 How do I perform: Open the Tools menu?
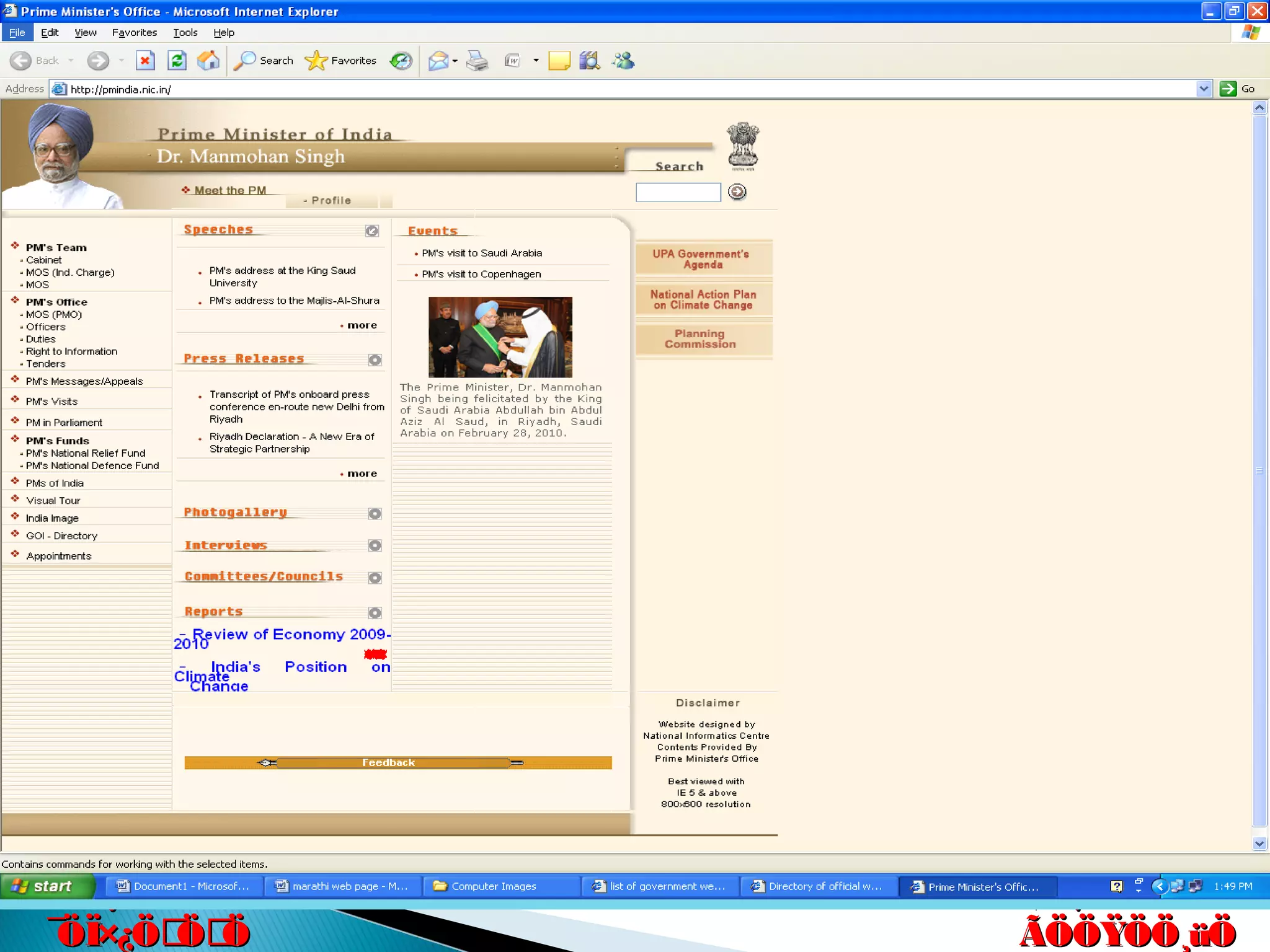tap(185, 32)
